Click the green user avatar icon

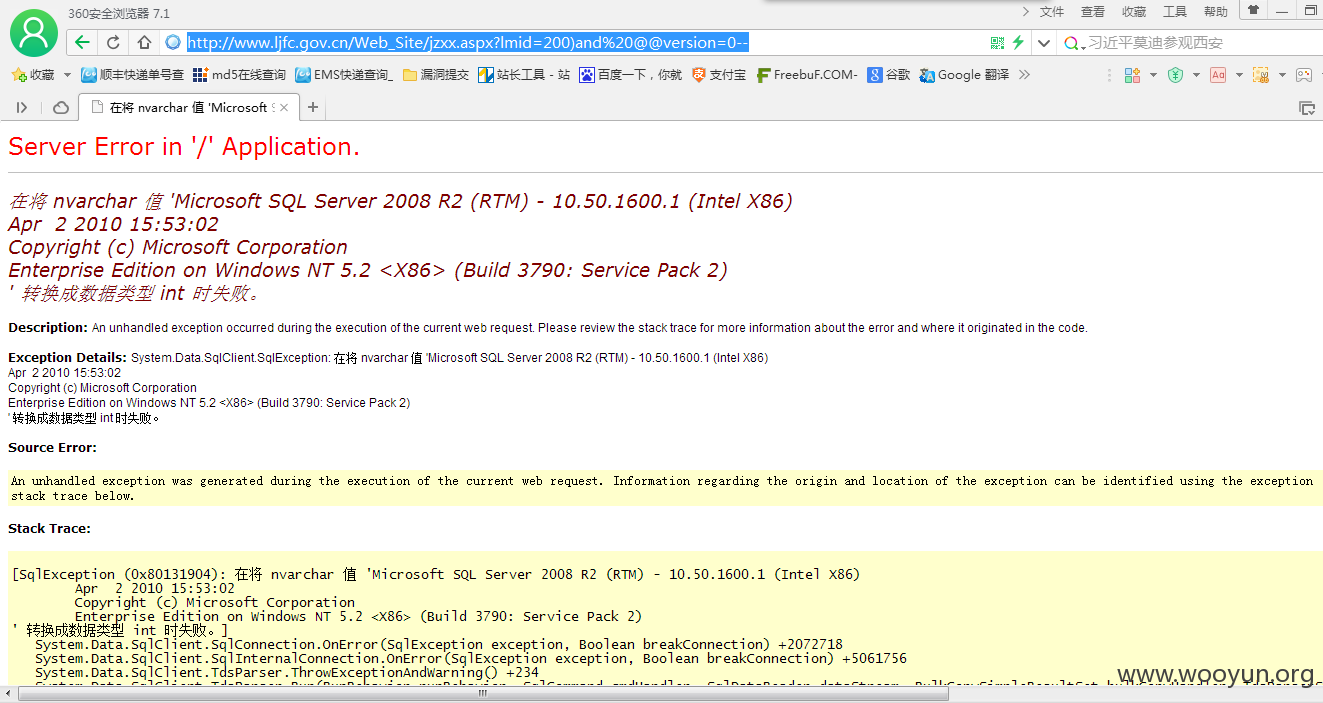33,33
